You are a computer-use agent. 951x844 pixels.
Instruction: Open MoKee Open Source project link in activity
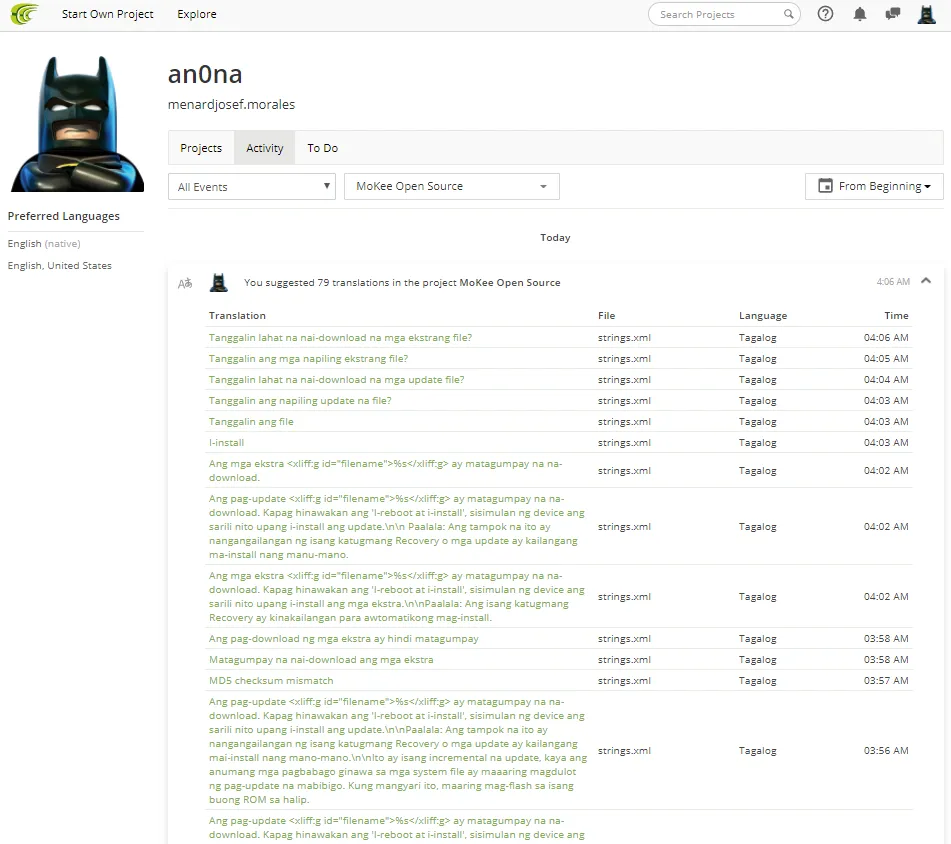tap(509, 283)
